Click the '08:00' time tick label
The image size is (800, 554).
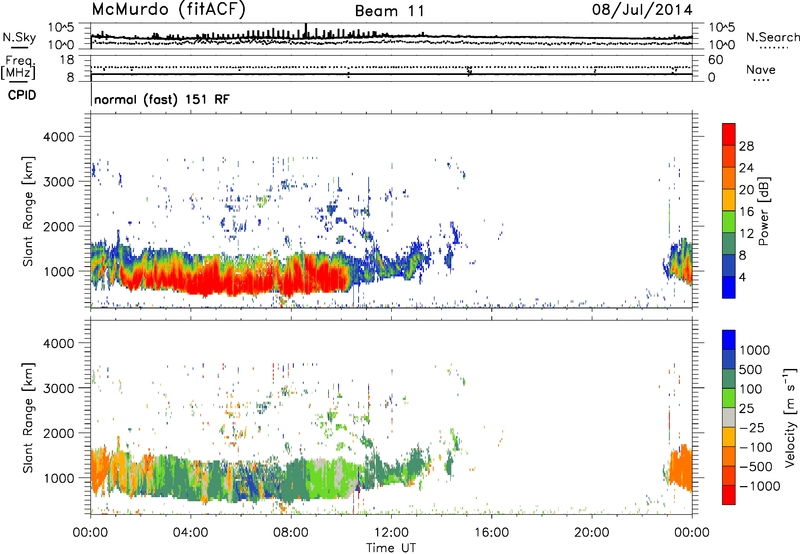click(x=291, y=533)
